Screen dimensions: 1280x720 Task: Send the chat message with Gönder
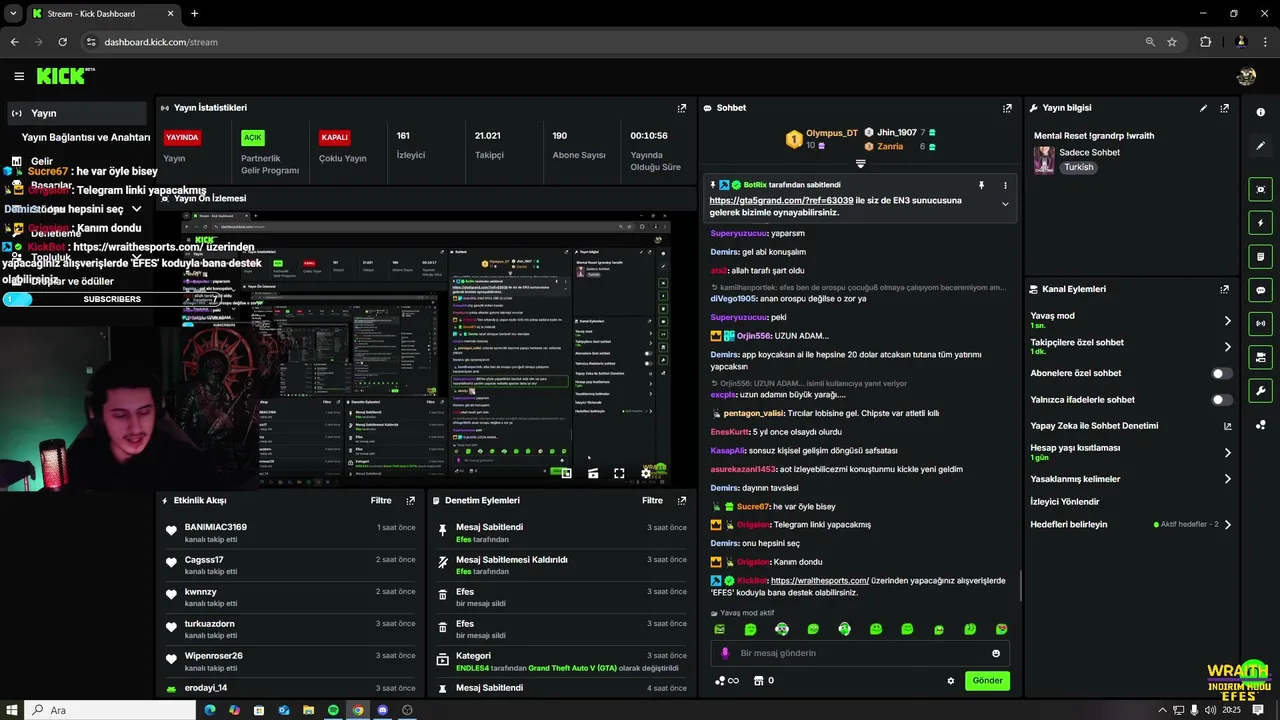987,681
